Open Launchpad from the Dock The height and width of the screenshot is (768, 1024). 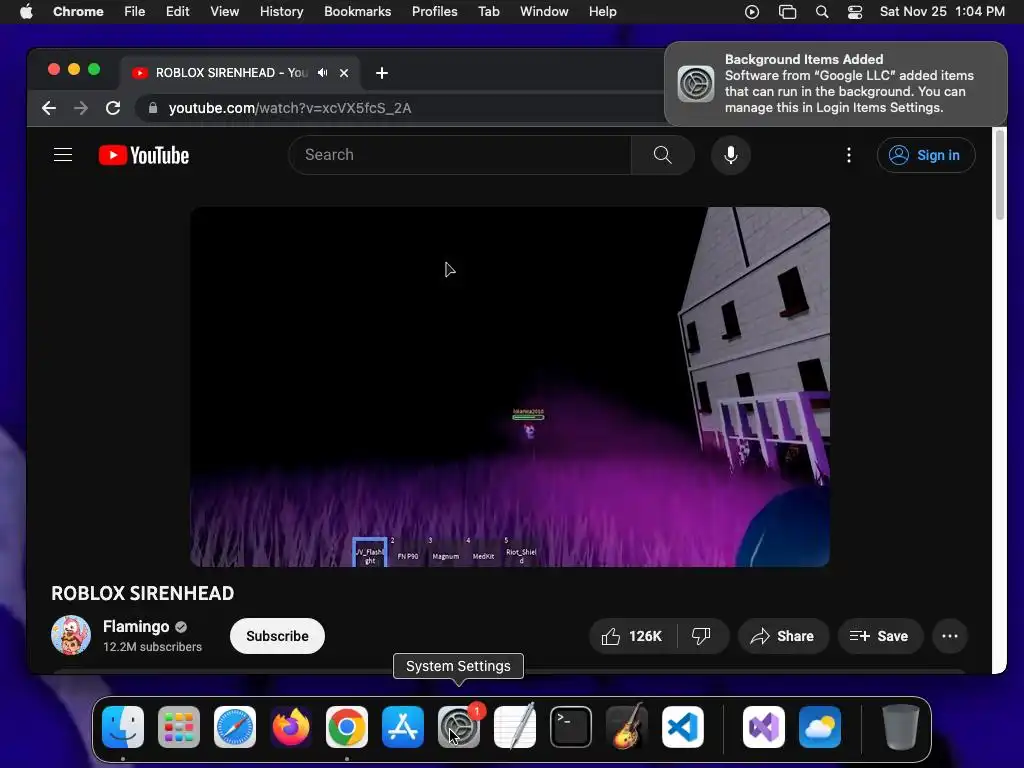[179, 727]
